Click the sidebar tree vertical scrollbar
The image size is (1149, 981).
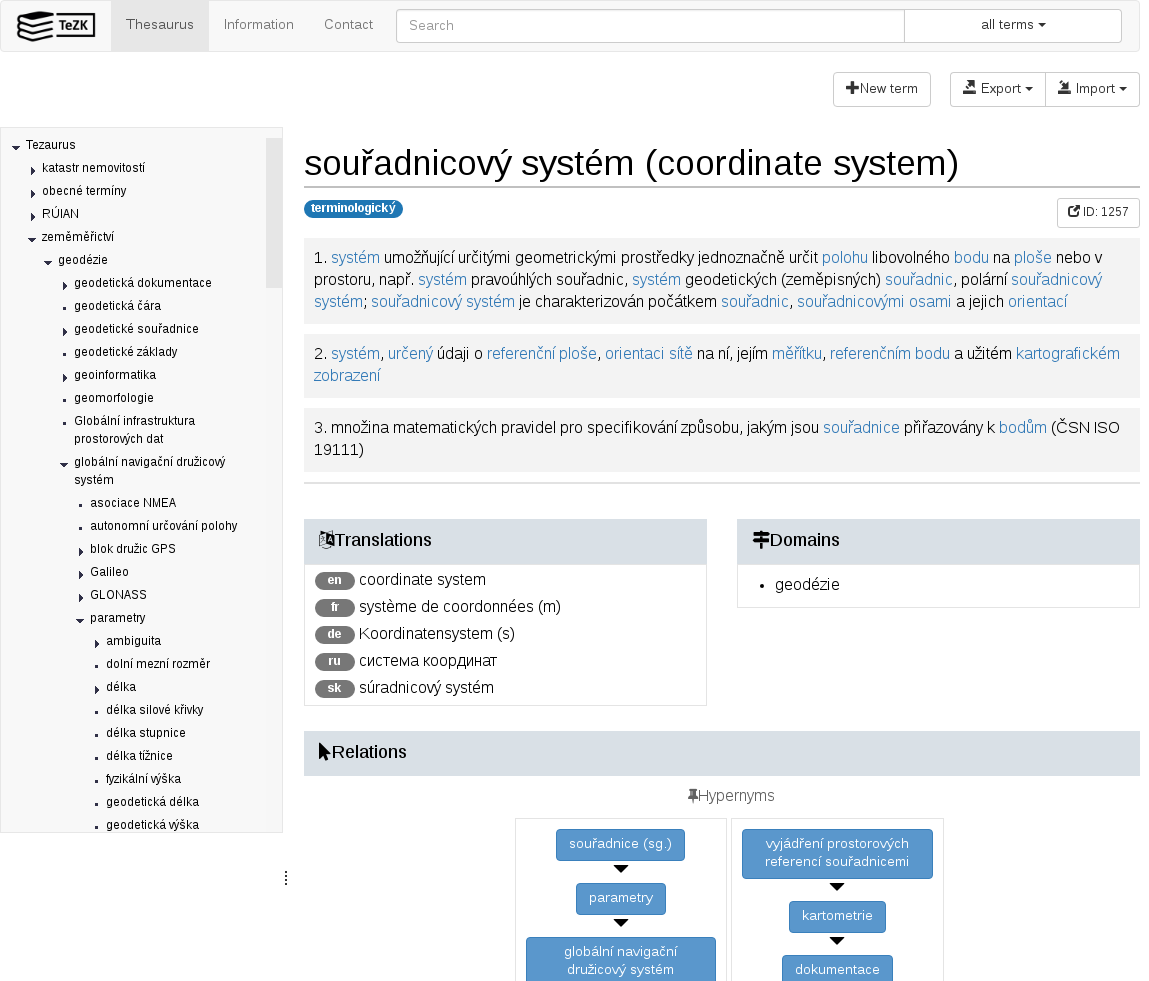pos(274,212)
